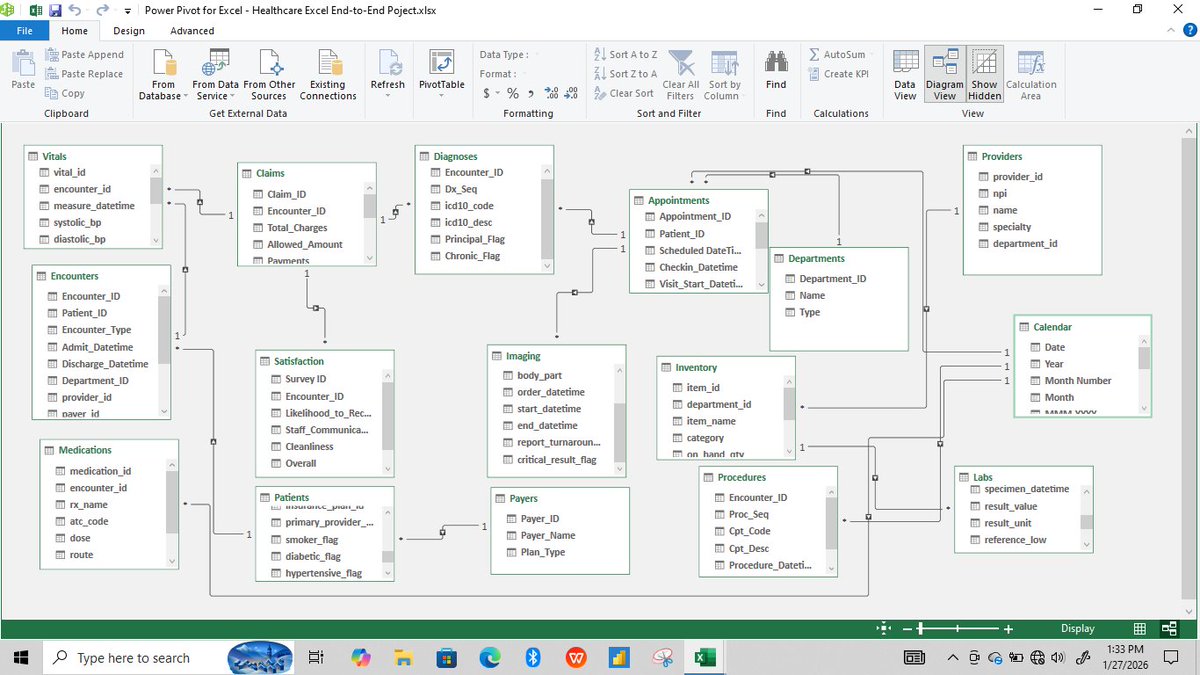This screenshot has height=675, width=1200.
Task: Select Paste Append in the Clipboard group
Action: [x=85, y=55]
